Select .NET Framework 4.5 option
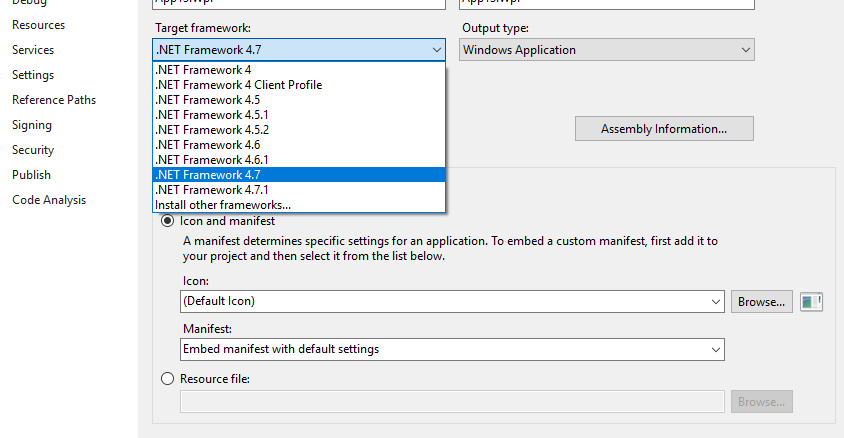Image resolution: width=844 pixels, height=438 pixels. tap(299, 100)
